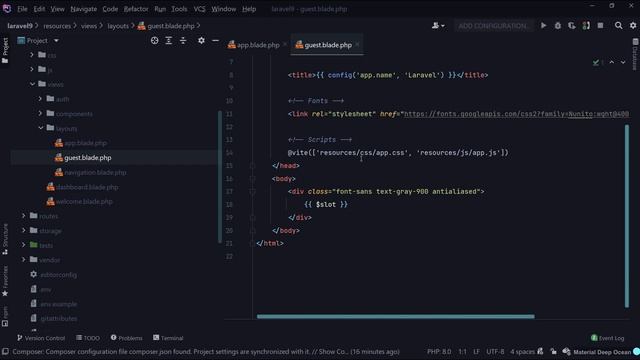Image resolution: width=640 pixels, height=360 pixels.
Task: Click the UTF-8 encoding status entry
Action: click(x=495, y=351)
